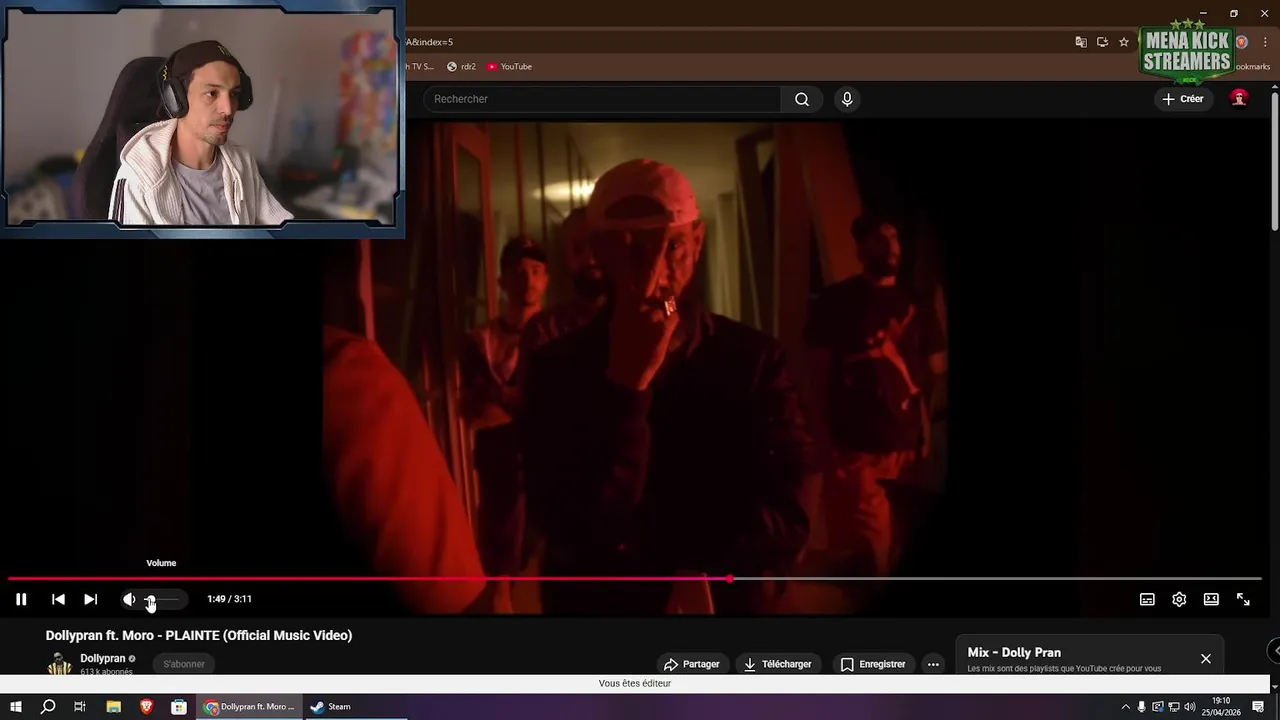This screenshot has width=1280, height=720.
Task: Click the progress bar scrubber dot
Action: pos(730,578)
